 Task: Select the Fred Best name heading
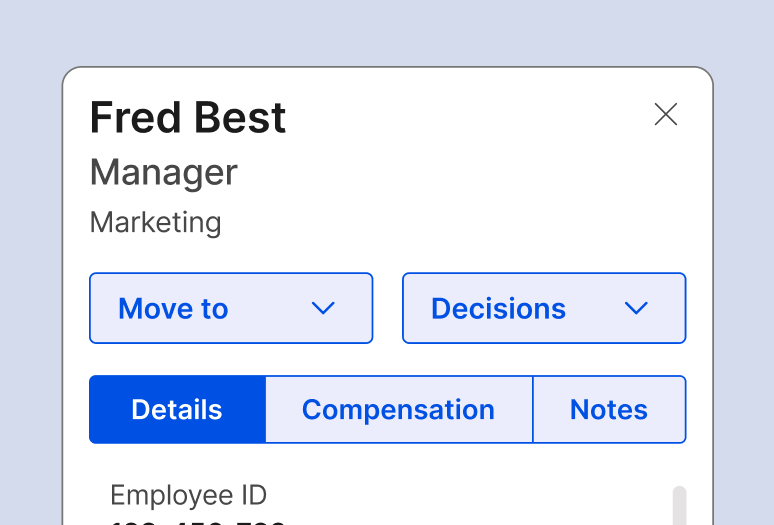pyautogui.click(x=188, y=117)
